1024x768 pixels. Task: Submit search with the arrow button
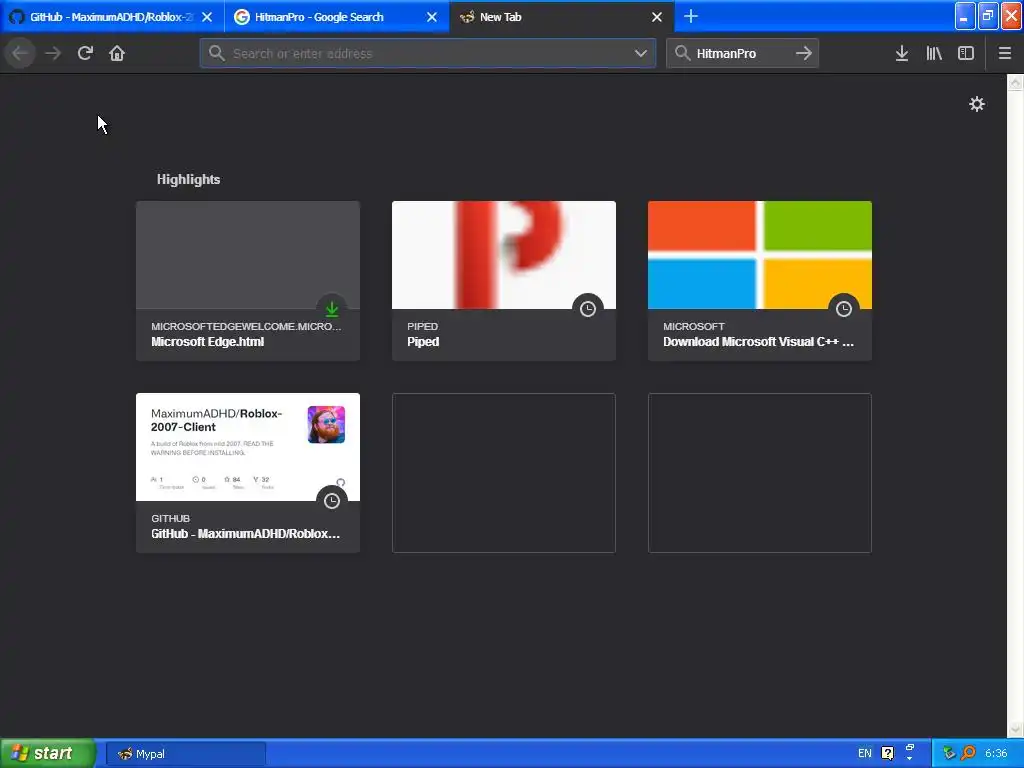point(803,54)
